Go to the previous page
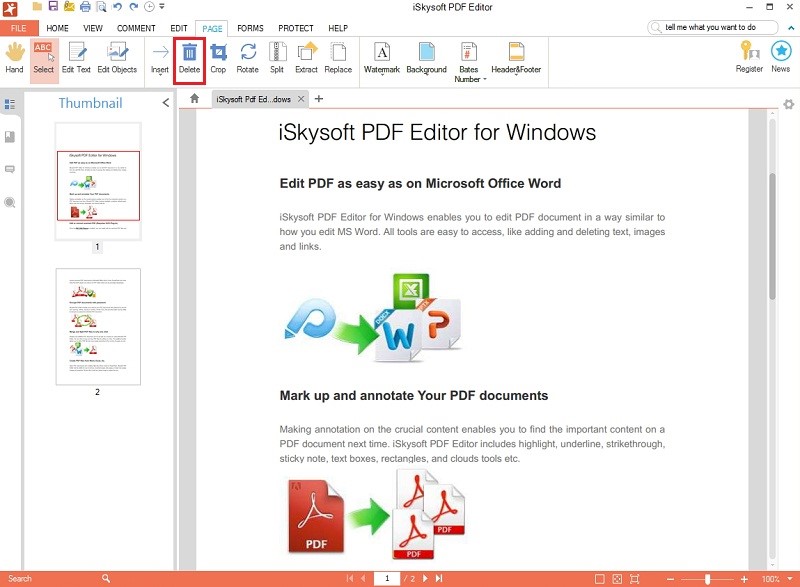Screen dimensions: 800x587 click(363, 578)
